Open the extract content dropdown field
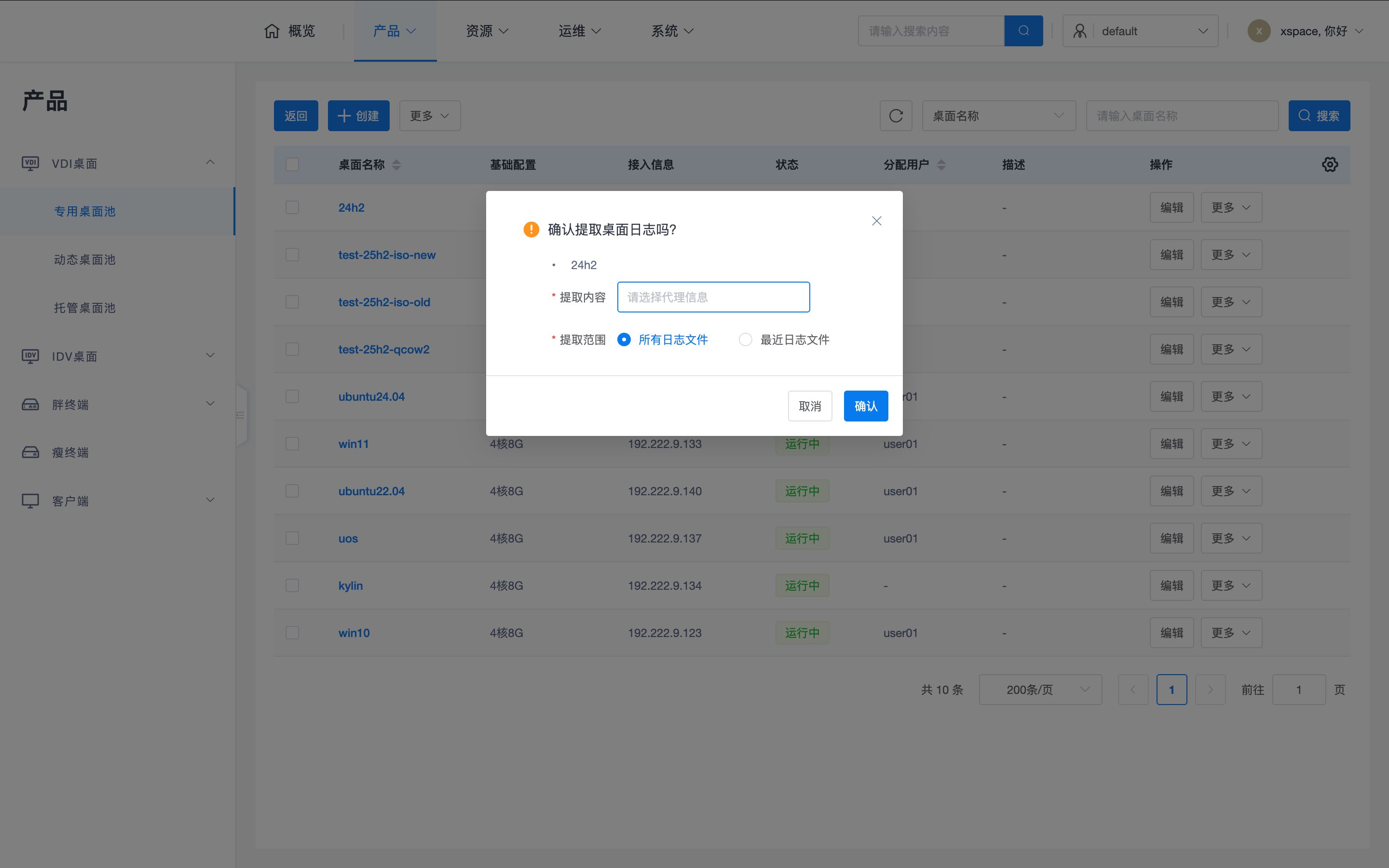The height and width of the screenshot is (868, 1389). tap(713, 298)
